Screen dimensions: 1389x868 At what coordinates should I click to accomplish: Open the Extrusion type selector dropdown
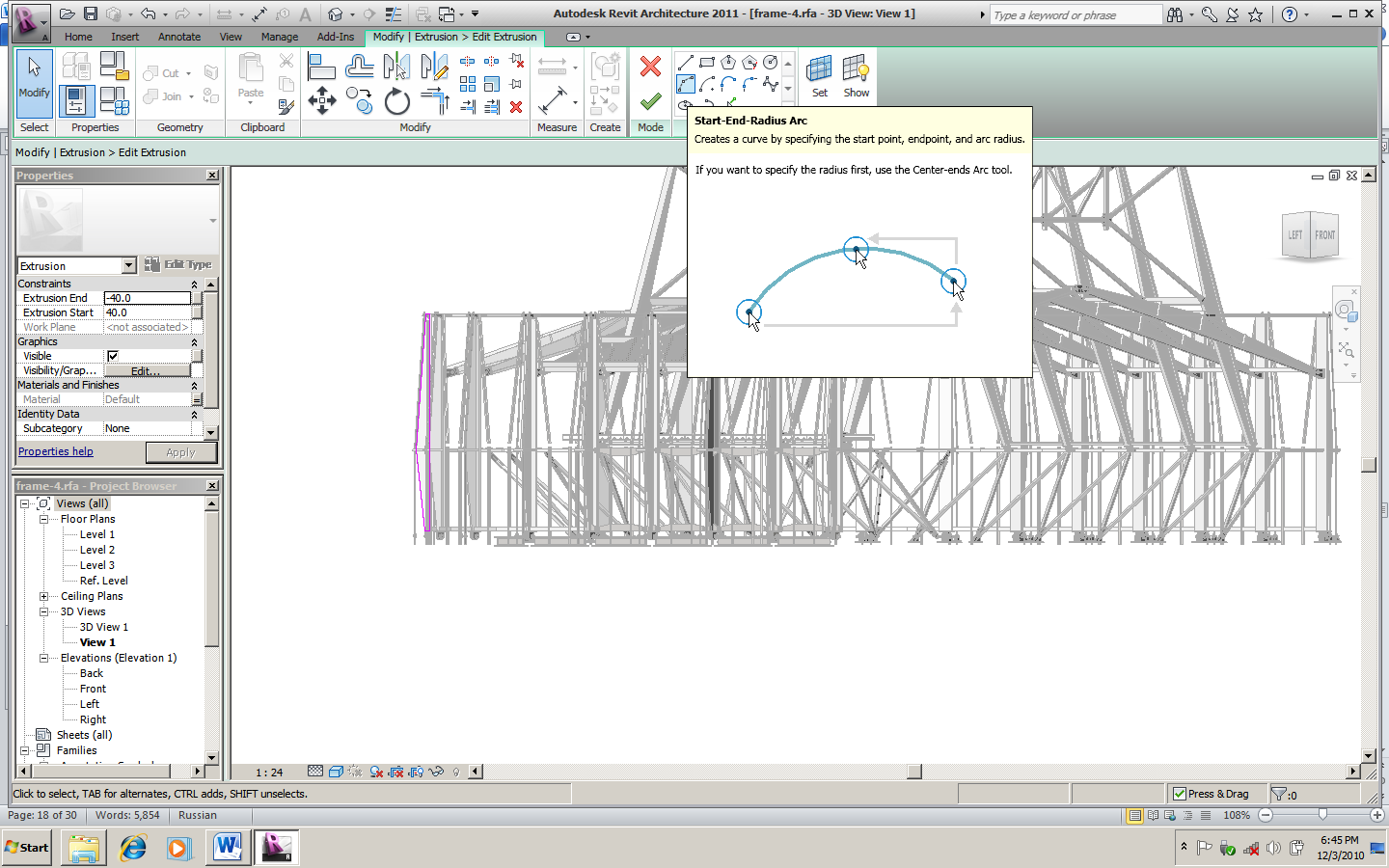pos(128,265)
